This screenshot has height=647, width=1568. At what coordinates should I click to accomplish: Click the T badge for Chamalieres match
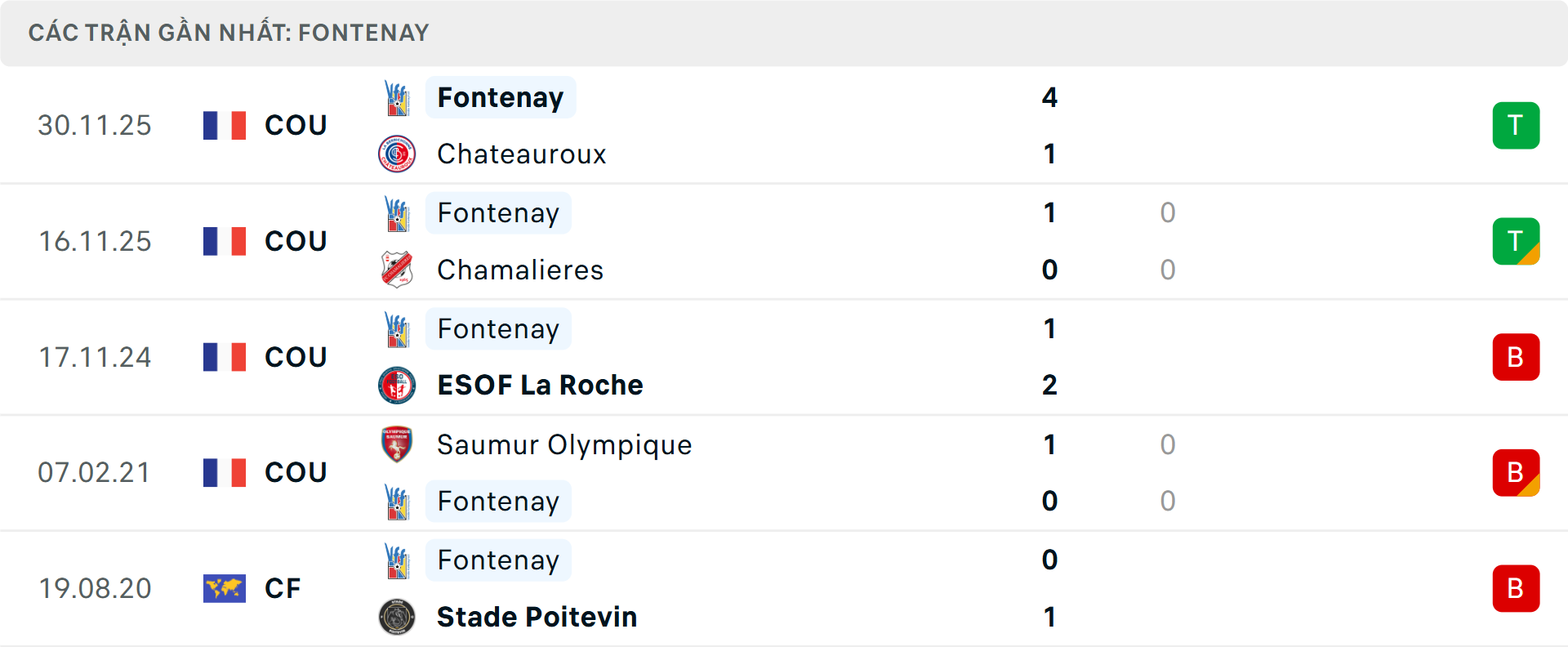coord(1516,241)
